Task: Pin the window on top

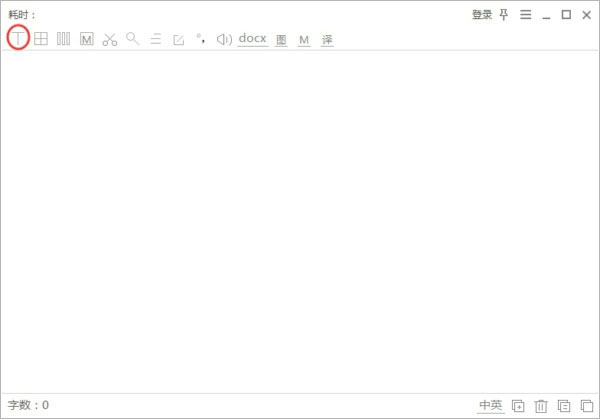Action: (x=504, y=15)
